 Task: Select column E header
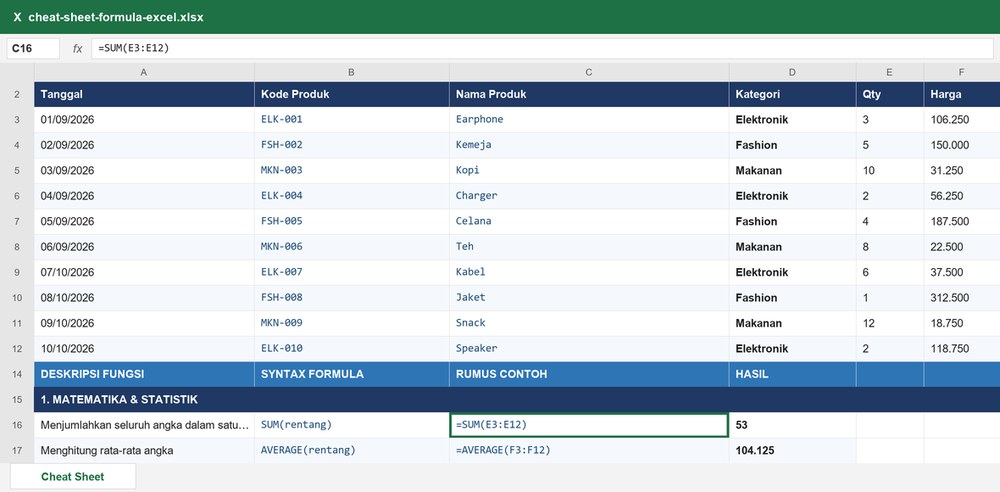tap(890, 72)
